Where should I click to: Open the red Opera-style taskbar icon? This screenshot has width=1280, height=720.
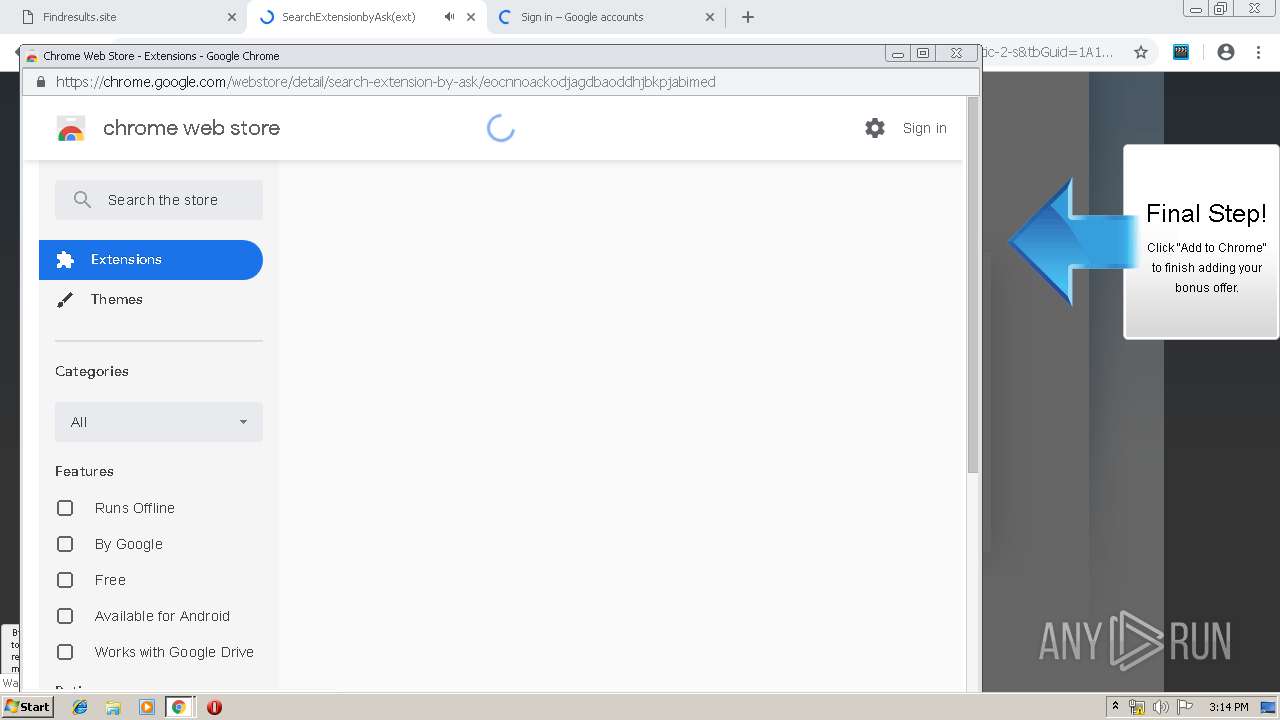point(214,707)
